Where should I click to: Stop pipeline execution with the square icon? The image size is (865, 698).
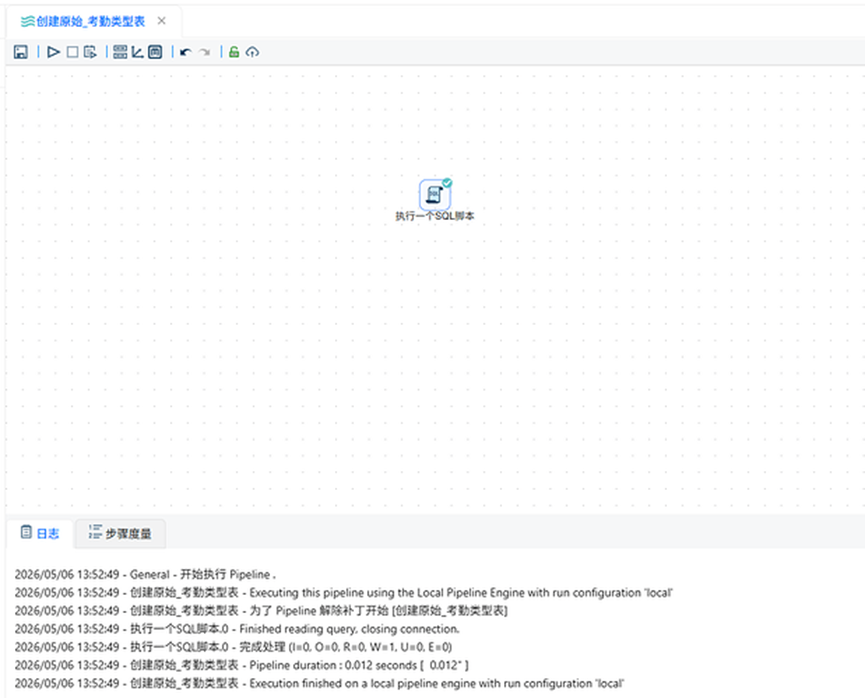tap(72, 52)
